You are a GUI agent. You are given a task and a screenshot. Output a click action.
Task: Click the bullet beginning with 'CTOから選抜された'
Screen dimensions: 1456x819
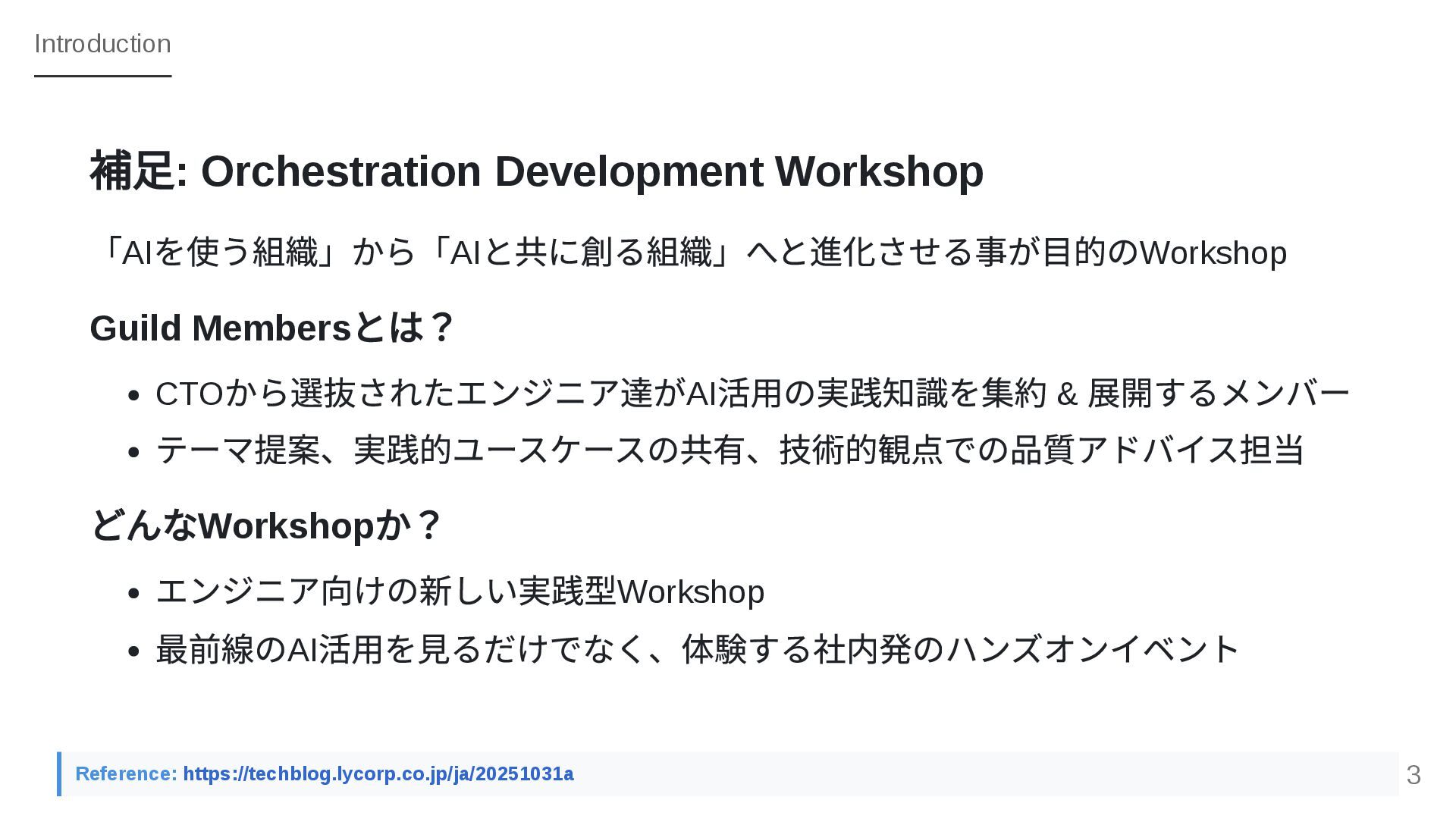(752, 394)
